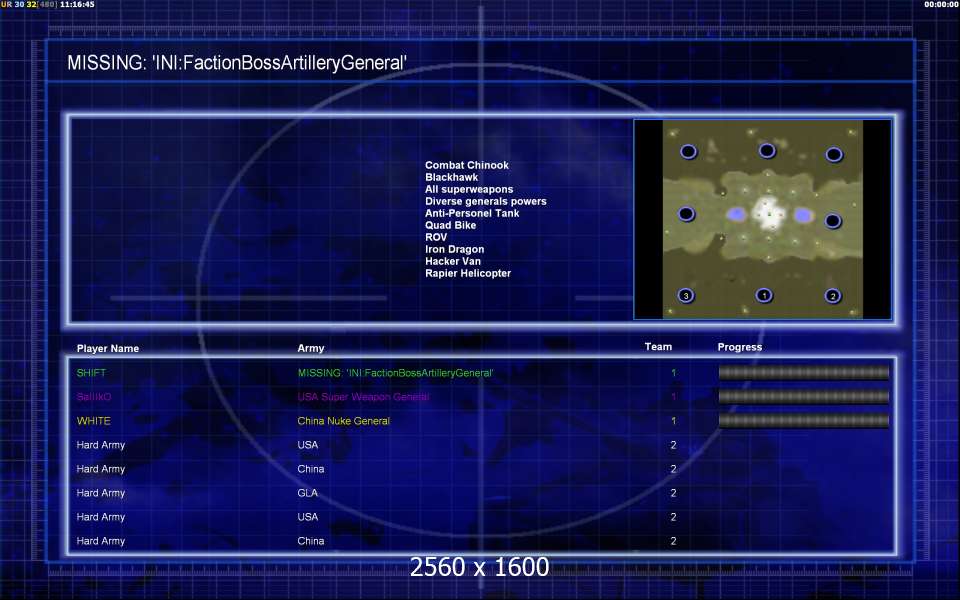
Task: Click start position marker 1 on minimap
Action: (763, 295)
